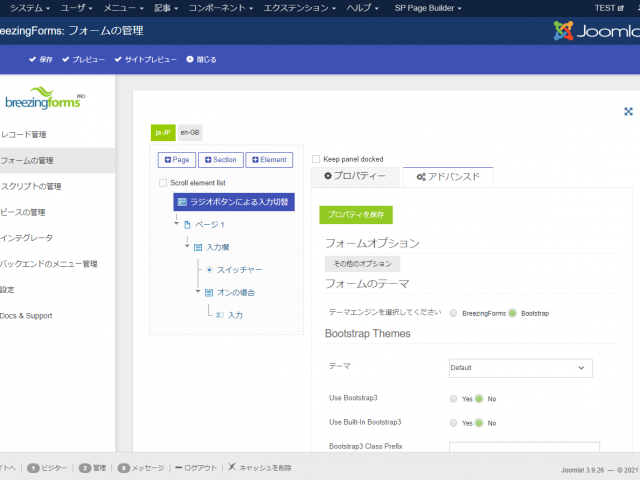The width and height of the screenshot is (640, 480).
Task: Click the page icon next to ページ 1
Action: click(x=187, y=224)
